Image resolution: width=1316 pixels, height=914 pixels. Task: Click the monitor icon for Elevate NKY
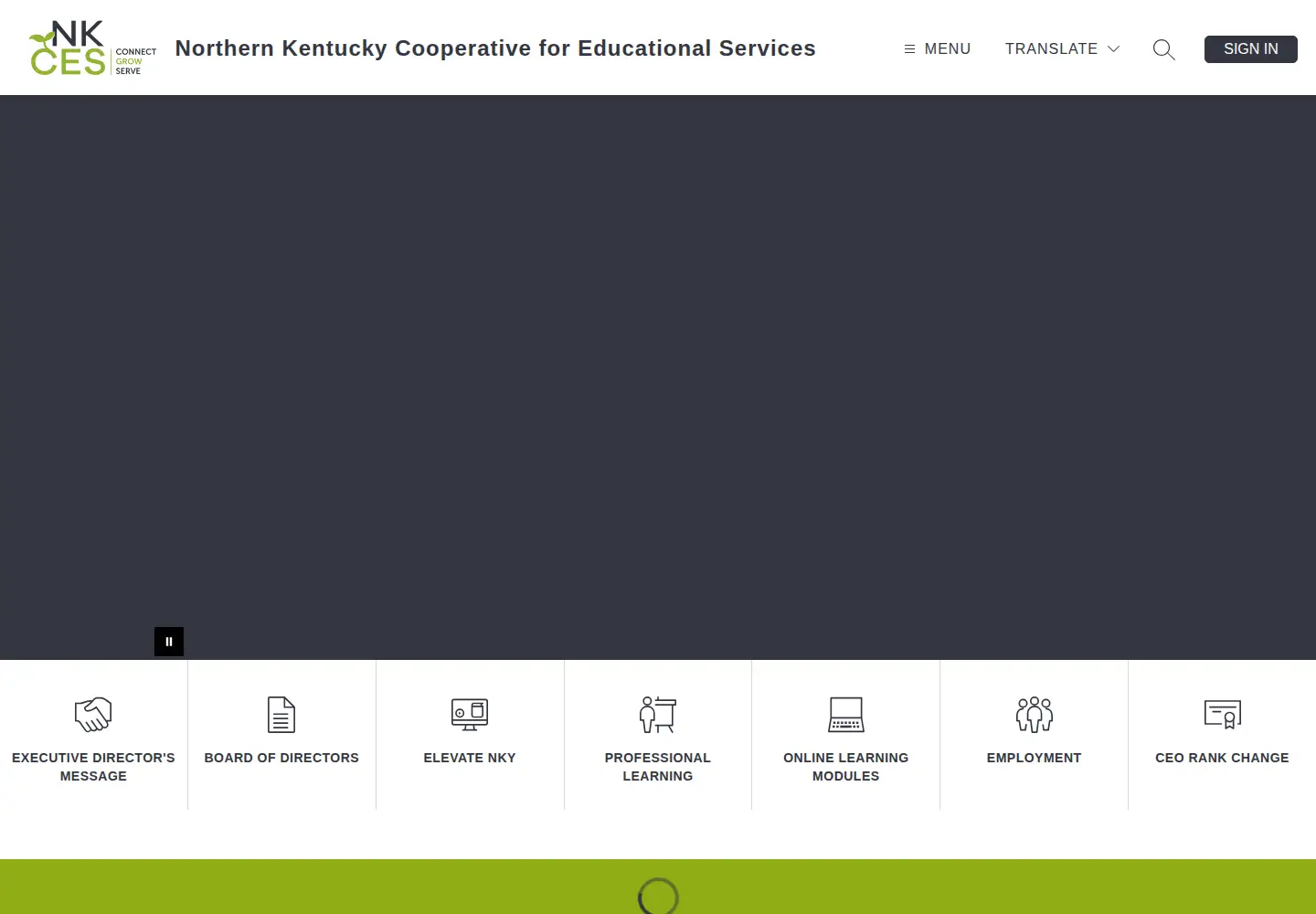click(470, 715)
